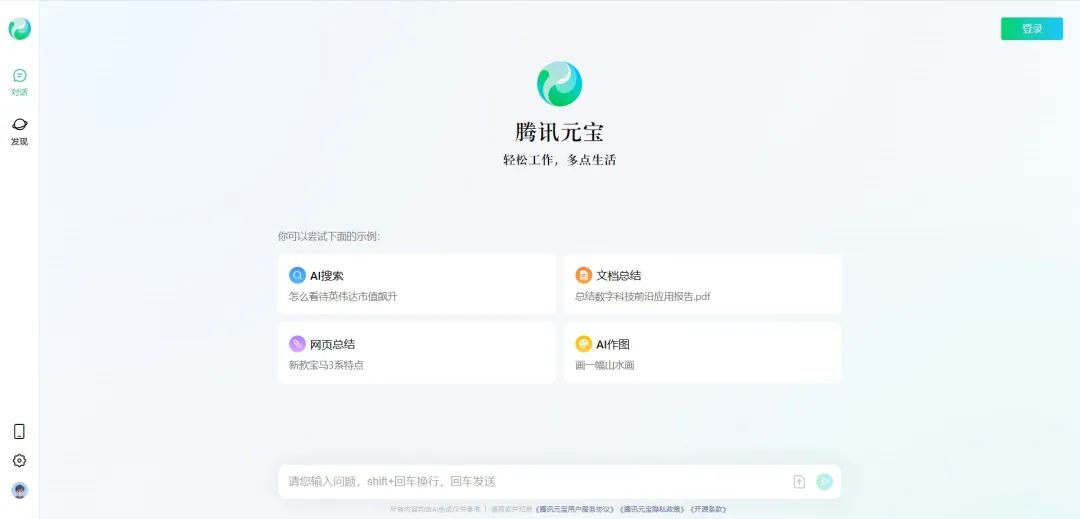Click the AI搜索 magnifier icon

[297, 275]
